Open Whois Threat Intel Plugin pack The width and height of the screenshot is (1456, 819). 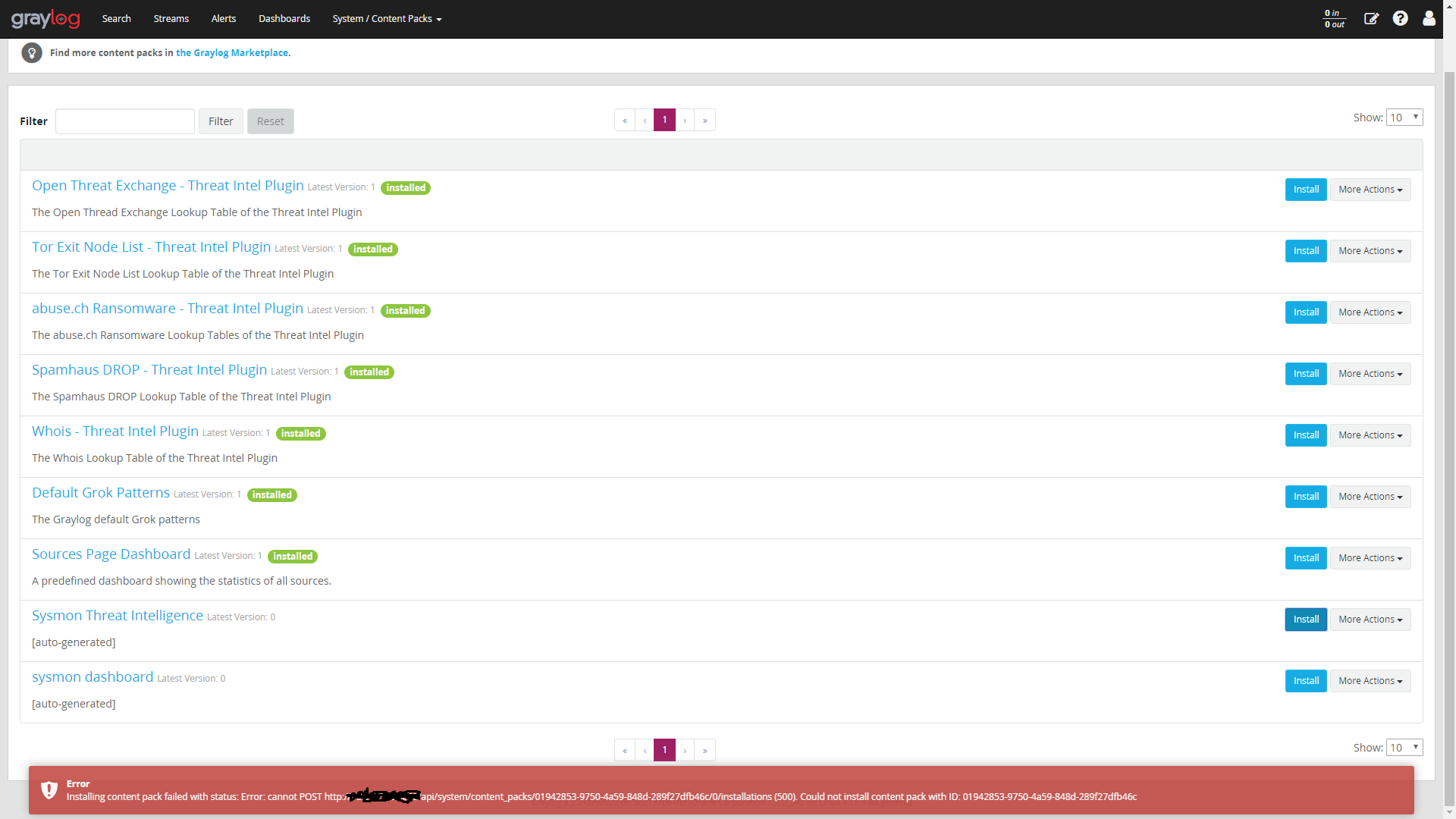tap(115, 431)
